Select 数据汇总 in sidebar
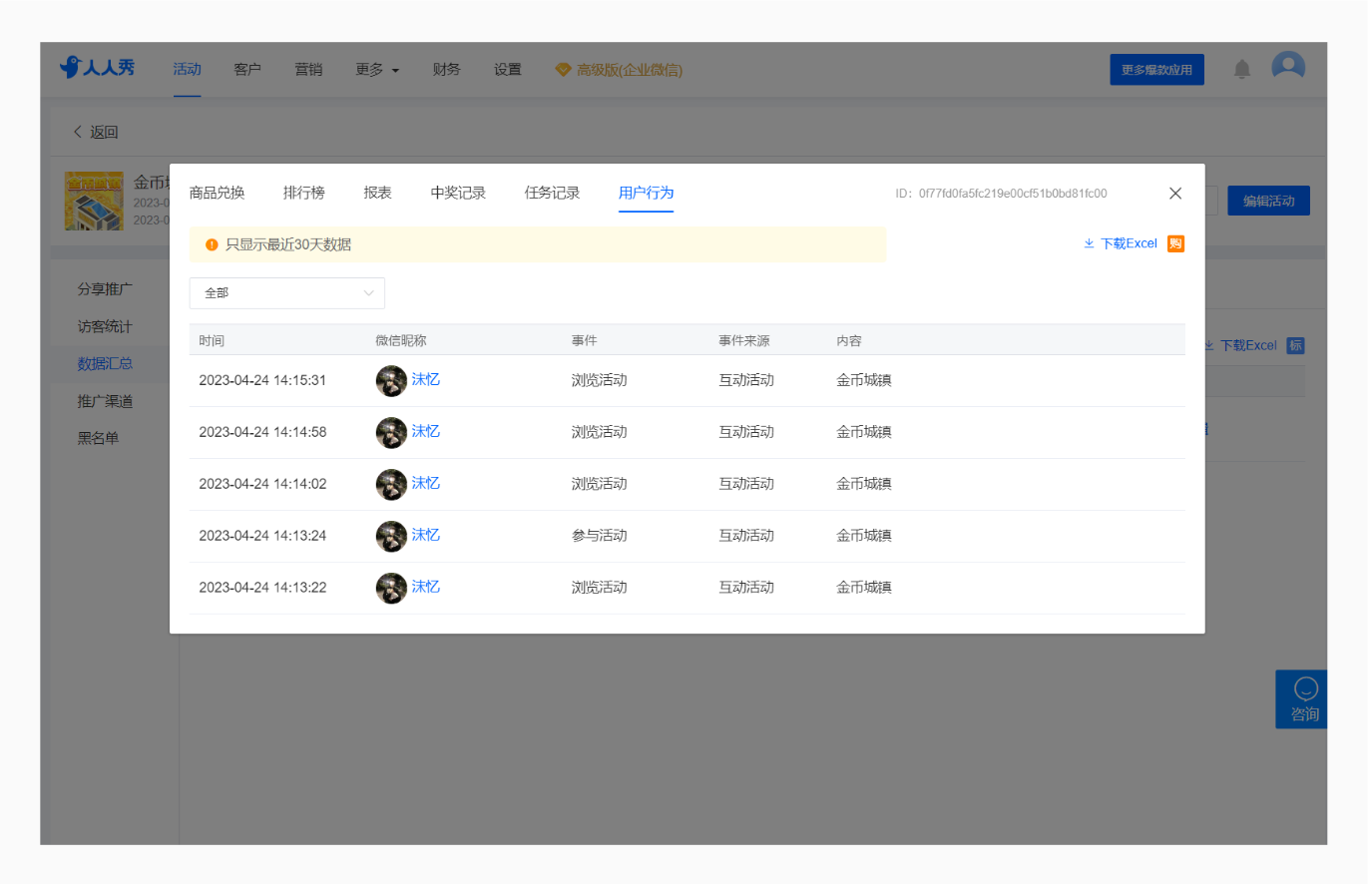The width and height of the screenshot is (1372, 884). (105, 364)
